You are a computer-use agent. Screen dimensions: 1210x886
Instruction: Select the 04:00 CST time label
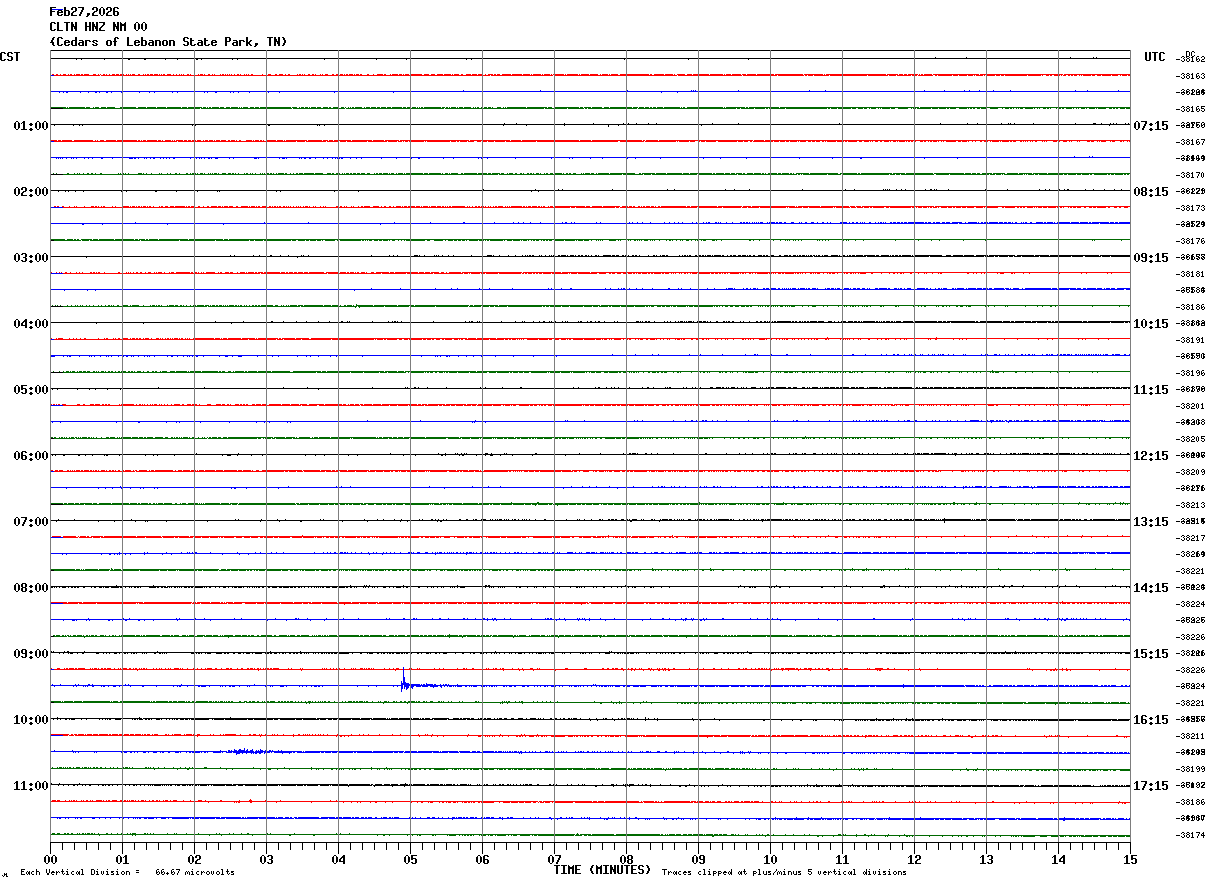(31, 324)
